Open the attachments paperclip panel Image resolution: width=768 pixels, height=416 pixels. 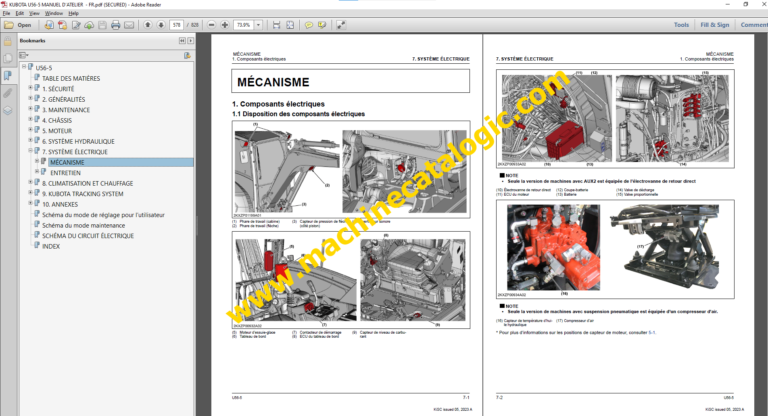pos(8,93)
